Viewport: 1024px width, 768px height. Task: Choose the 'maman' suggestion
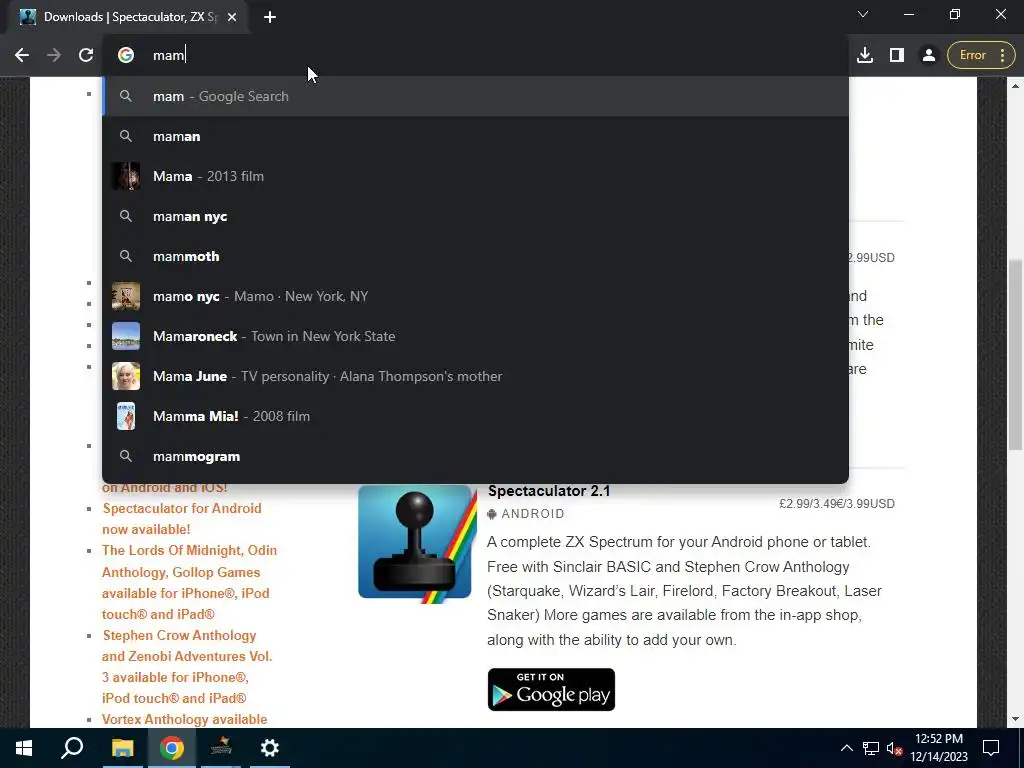pos(475,136)
